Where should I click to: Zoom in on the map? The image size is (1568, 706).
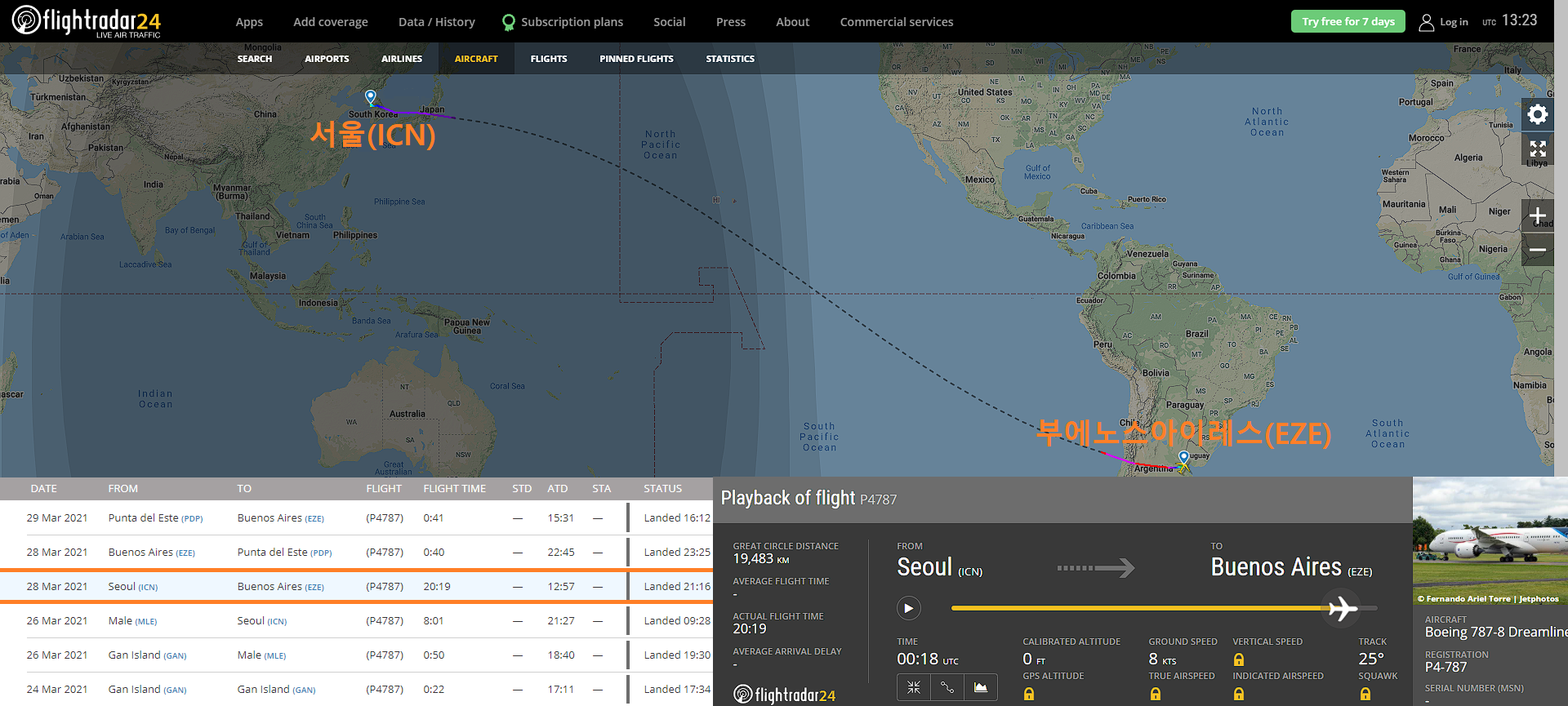(x=1537, y=216)
